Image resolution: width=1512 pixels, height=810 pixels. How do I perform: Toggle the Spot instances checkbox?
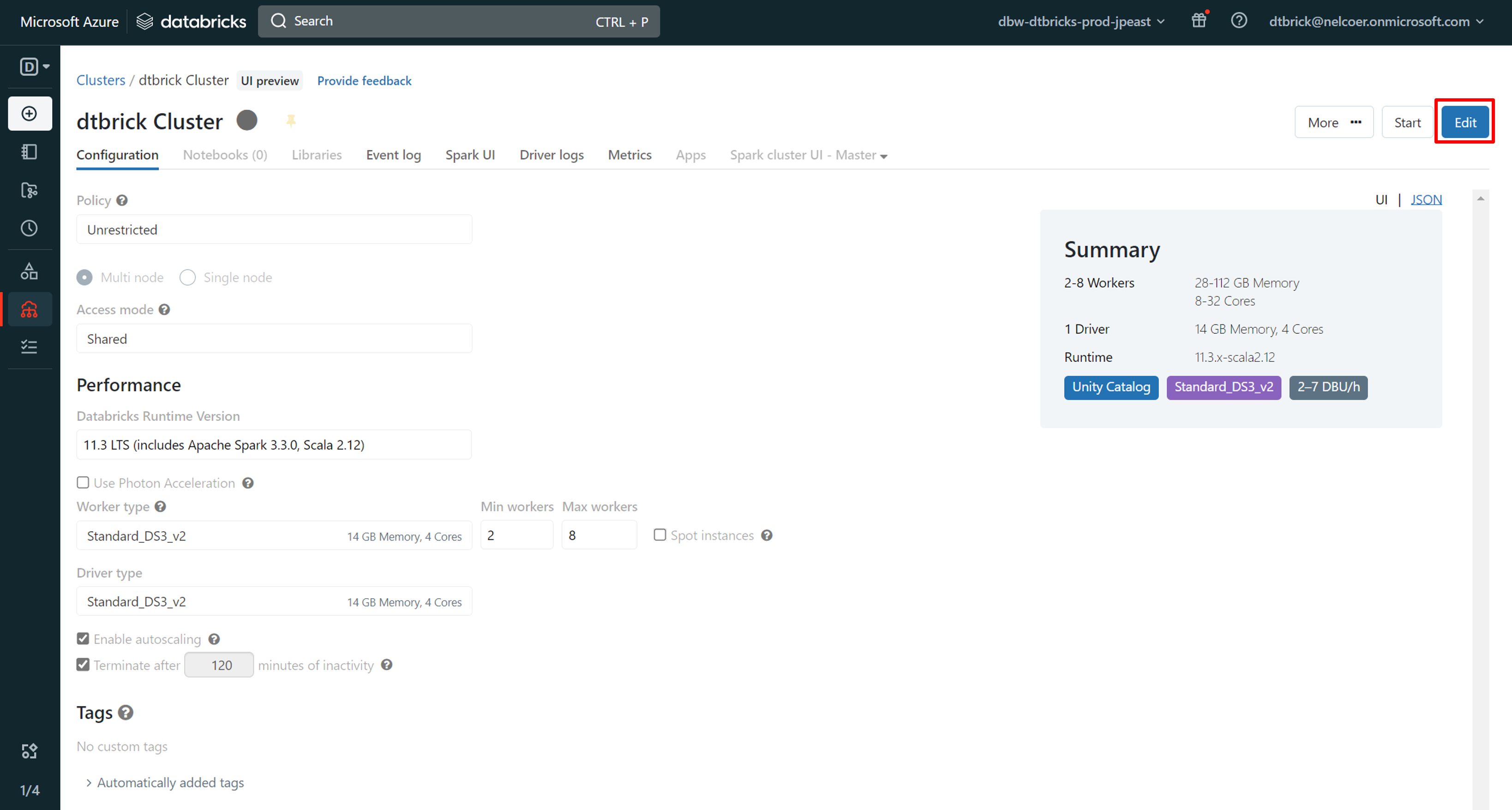pyautogui.click(x=660, y=535)
